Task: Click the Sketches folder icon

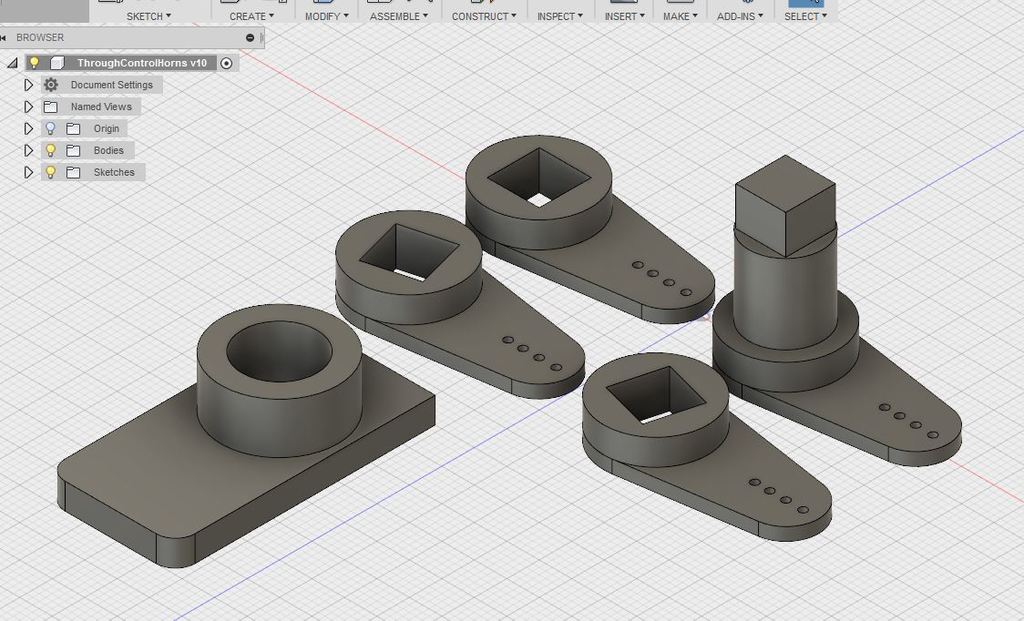Action: [73, 173]
